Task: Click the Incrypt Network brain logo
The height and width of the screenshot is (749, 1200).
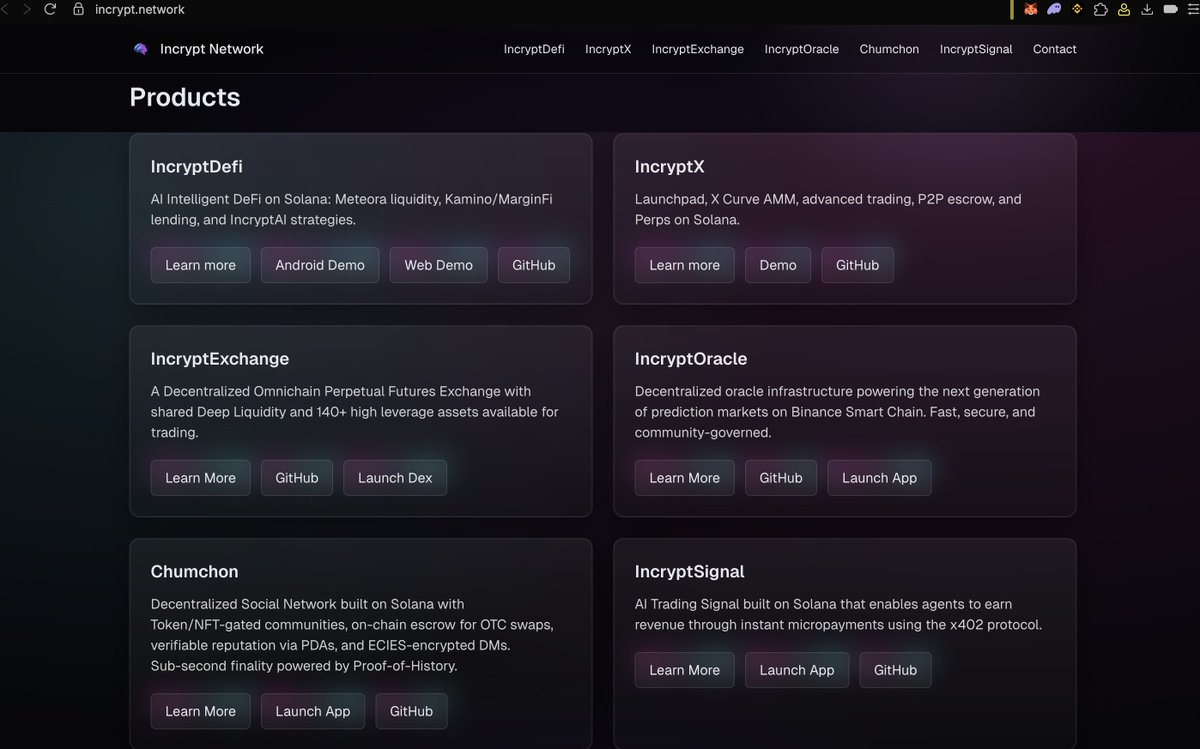Action: coord(140,49)
